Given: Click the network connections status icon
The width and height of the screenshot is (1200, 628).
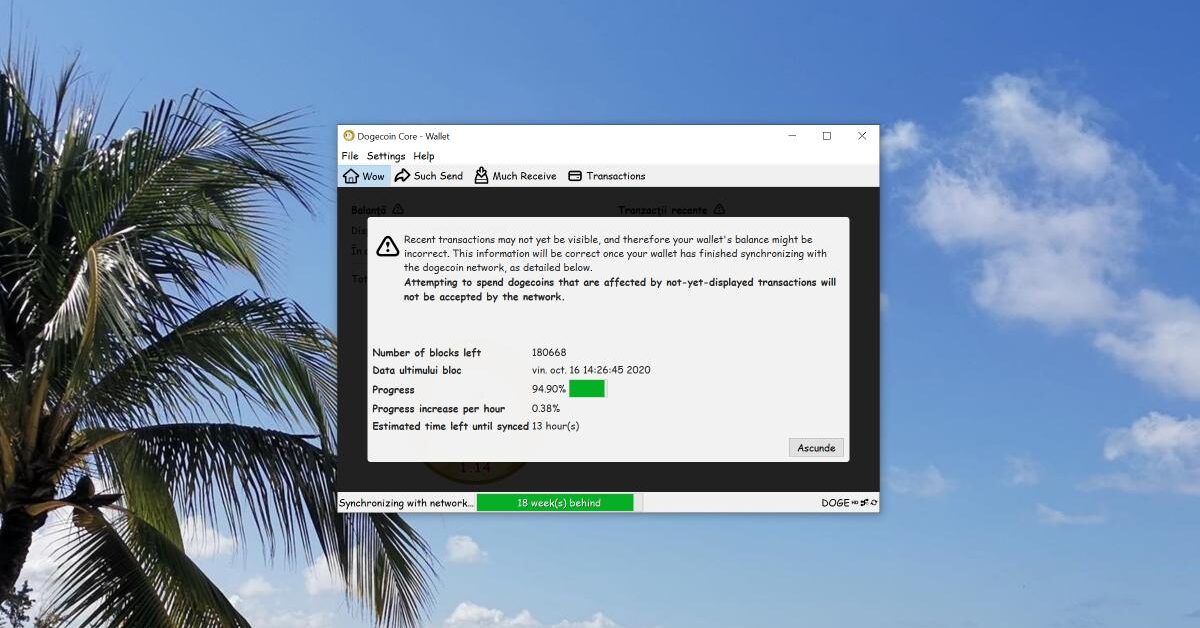Looking at the screenshot, I should coord(864,503).
